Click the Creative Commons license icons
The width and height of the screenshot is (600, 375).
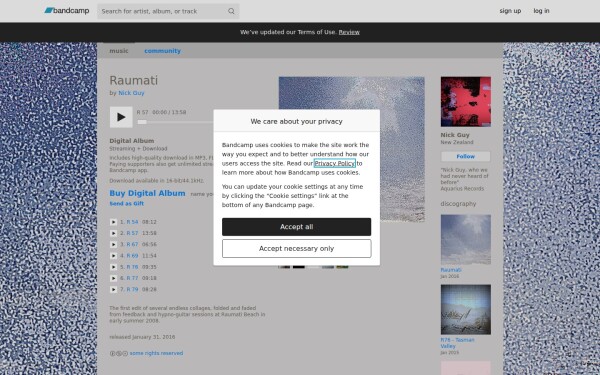pos(119,354)
